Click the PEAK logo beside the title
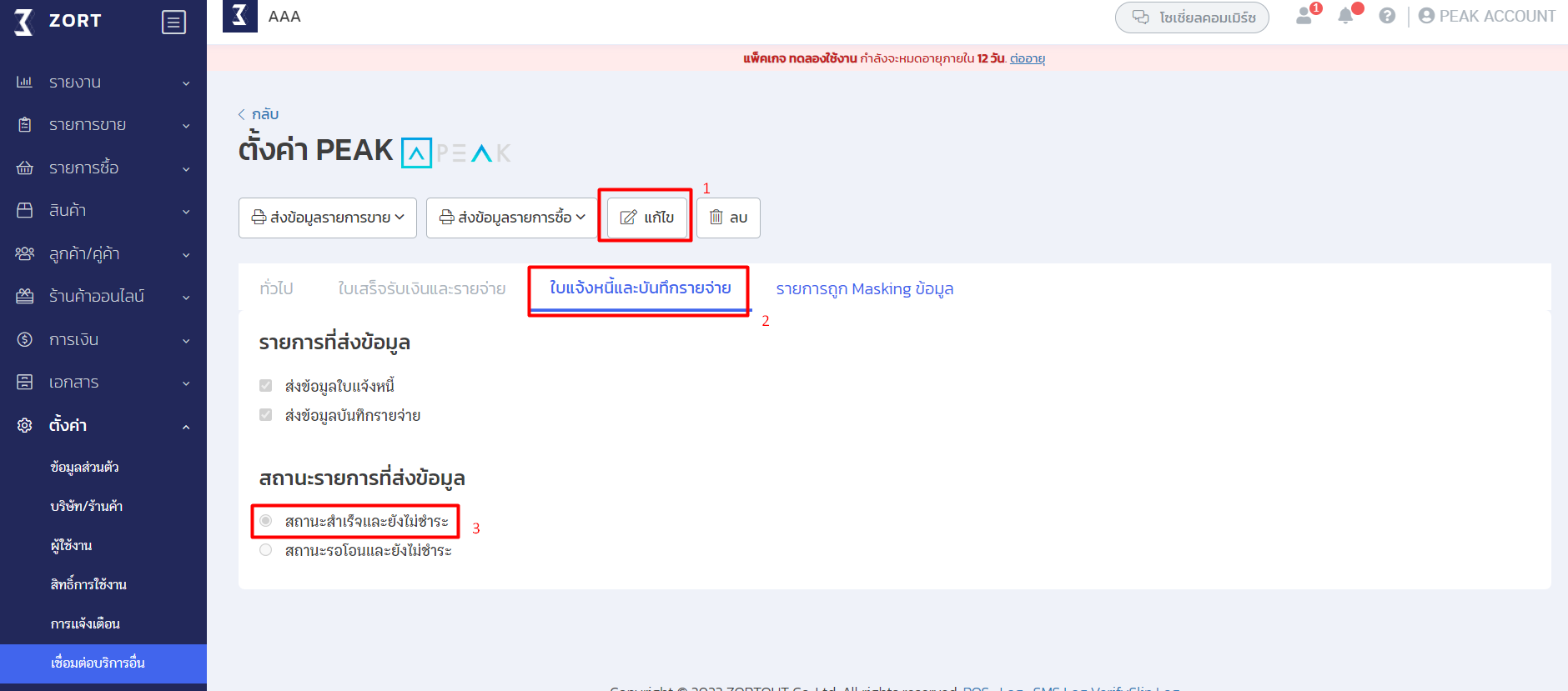 456,153
